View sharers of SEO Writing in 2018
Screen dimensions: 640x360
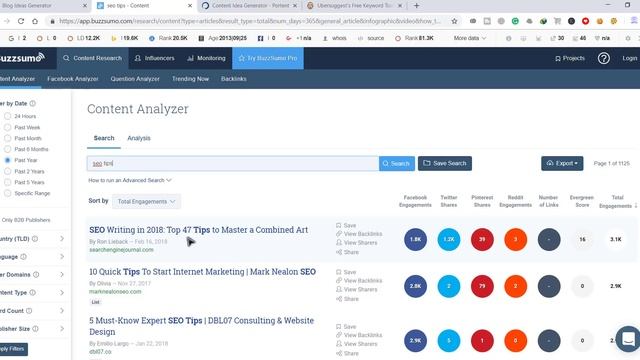pyautogui.click(x=356, y=242)
